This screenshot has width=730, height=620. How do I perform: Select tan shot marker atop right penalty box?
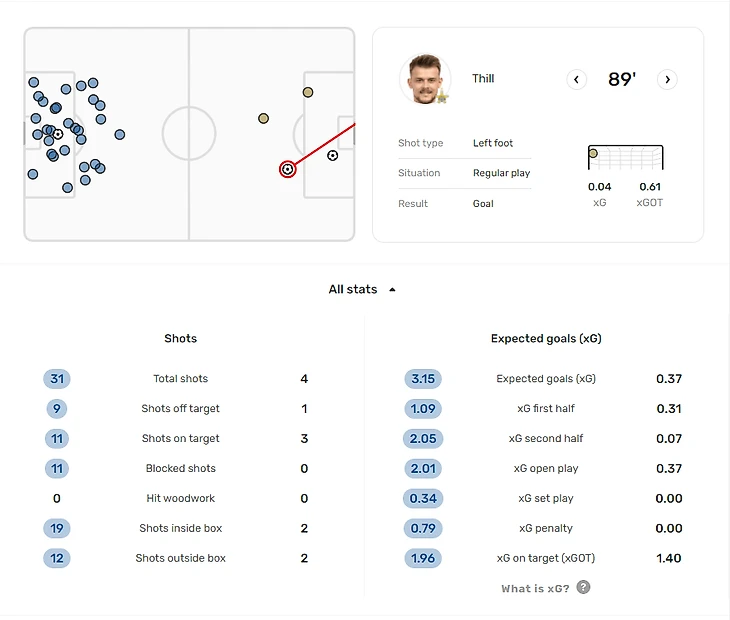tap(308, 92)
